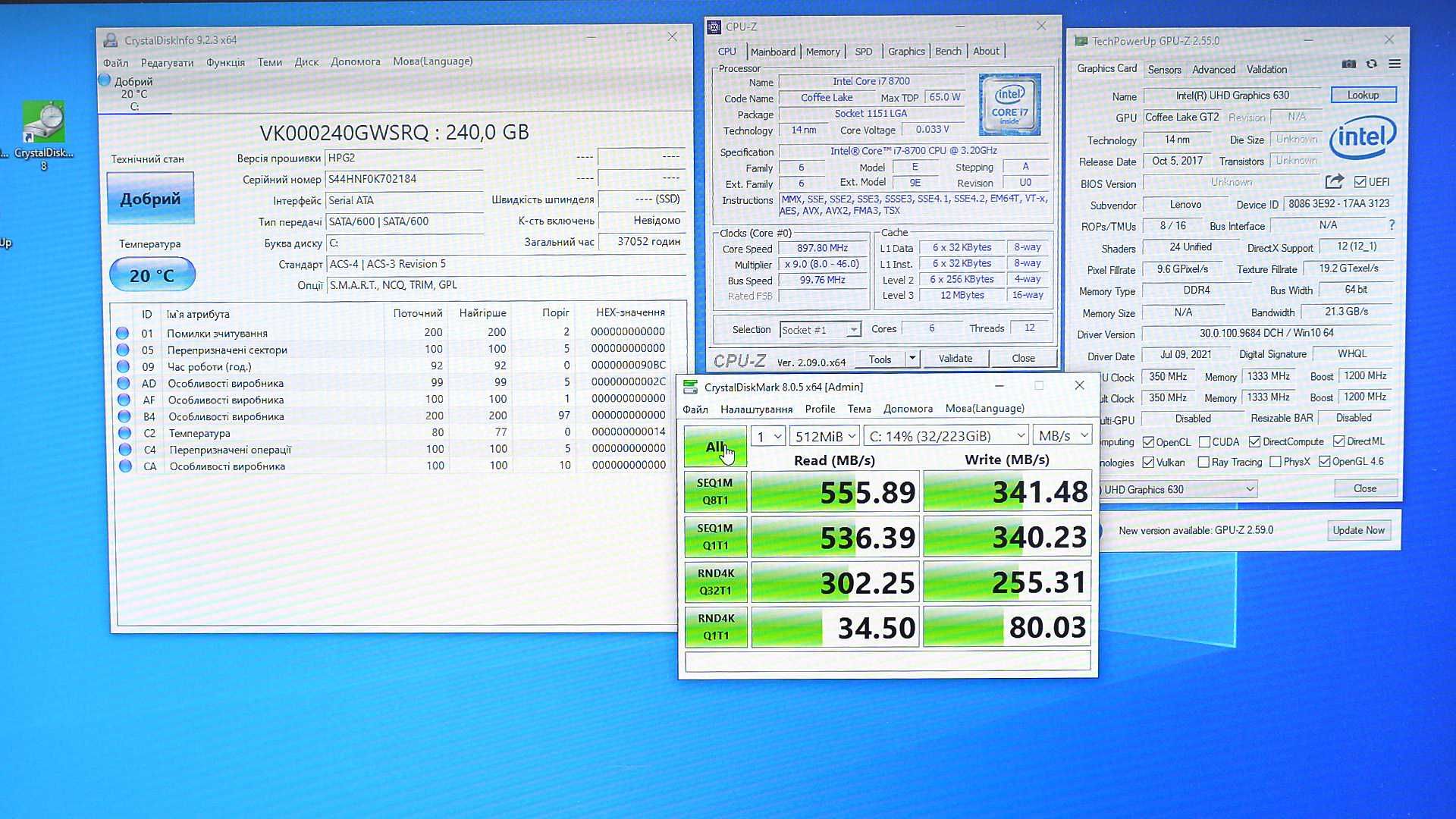Click the serial number field S44HNF0K702184

[x=403, y=179]
